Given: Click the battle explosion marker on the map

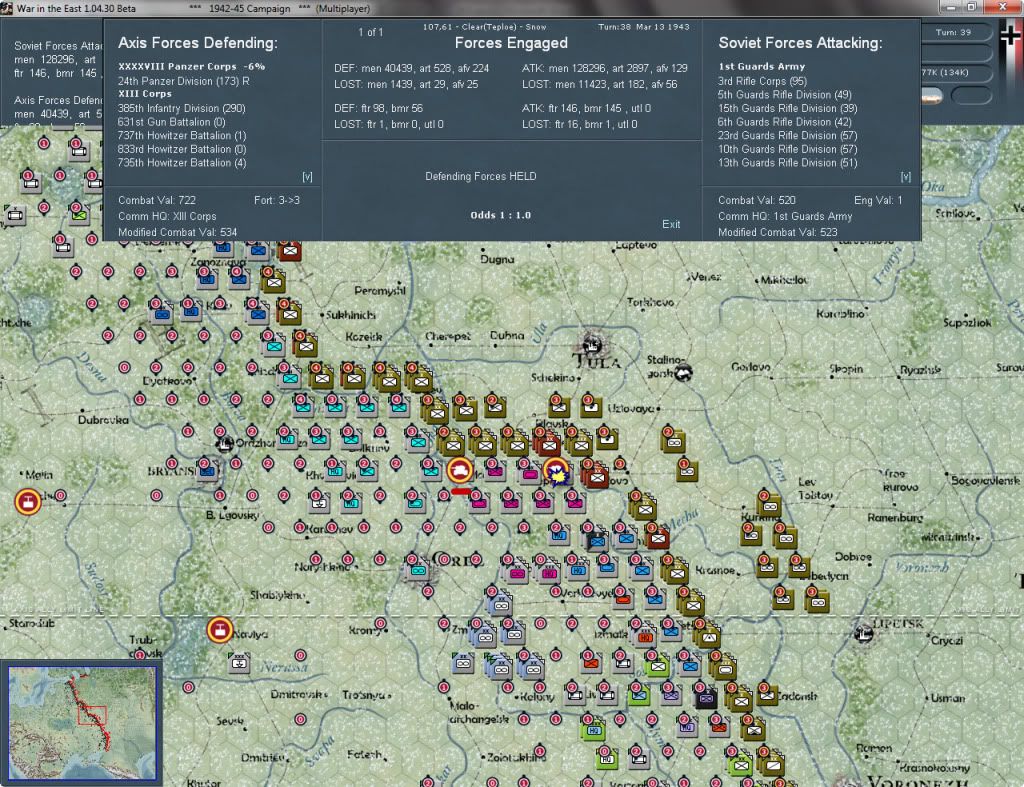Looking at the screenshot, I should (557, 475).
